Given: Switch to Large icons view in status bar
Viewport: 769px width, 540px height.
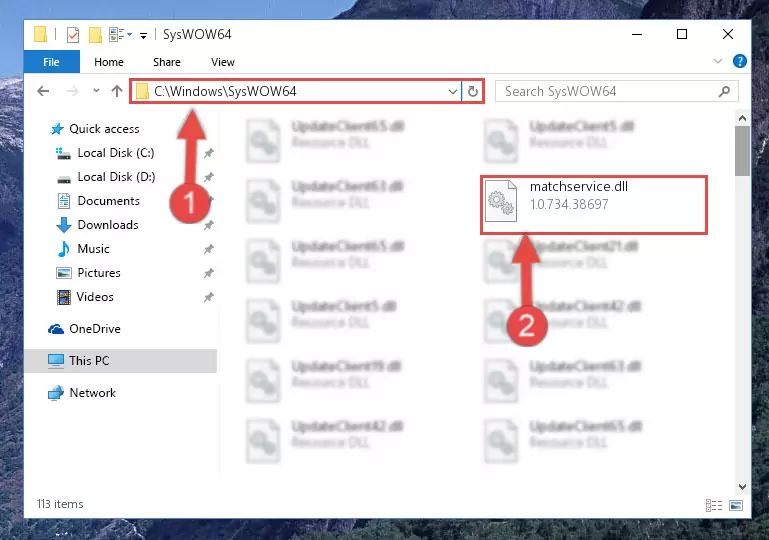Looking at the screenshot, I should pos(736,505).
